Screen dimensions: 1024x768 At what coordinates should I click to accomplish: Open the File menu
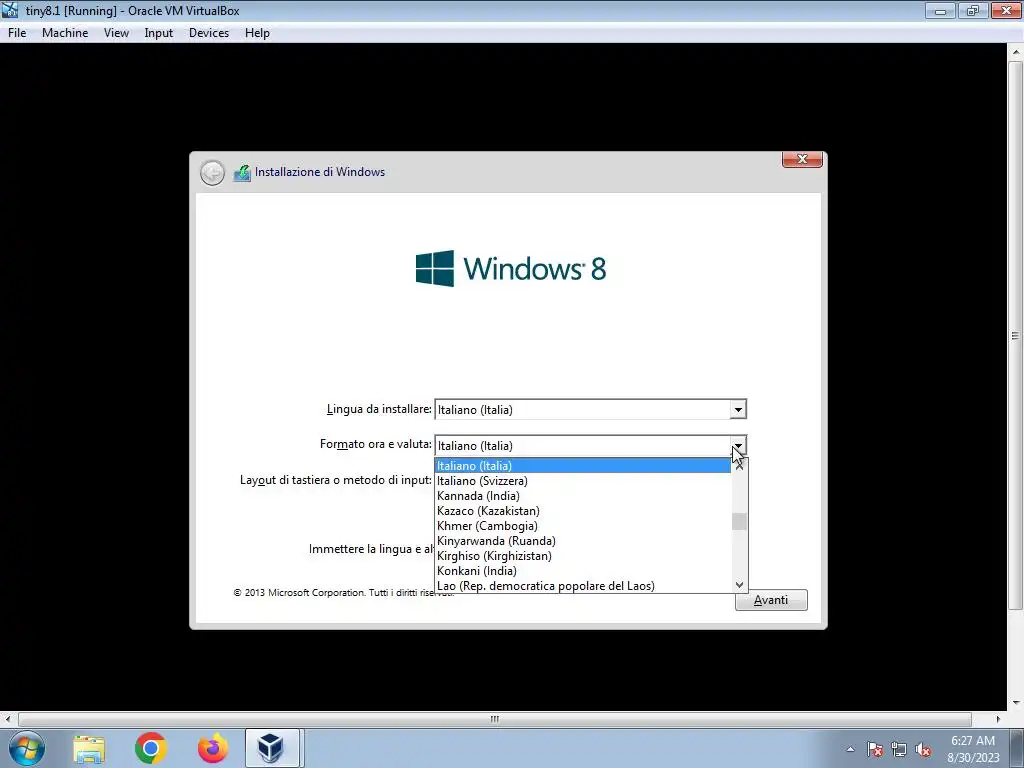[x=17, y=33]
